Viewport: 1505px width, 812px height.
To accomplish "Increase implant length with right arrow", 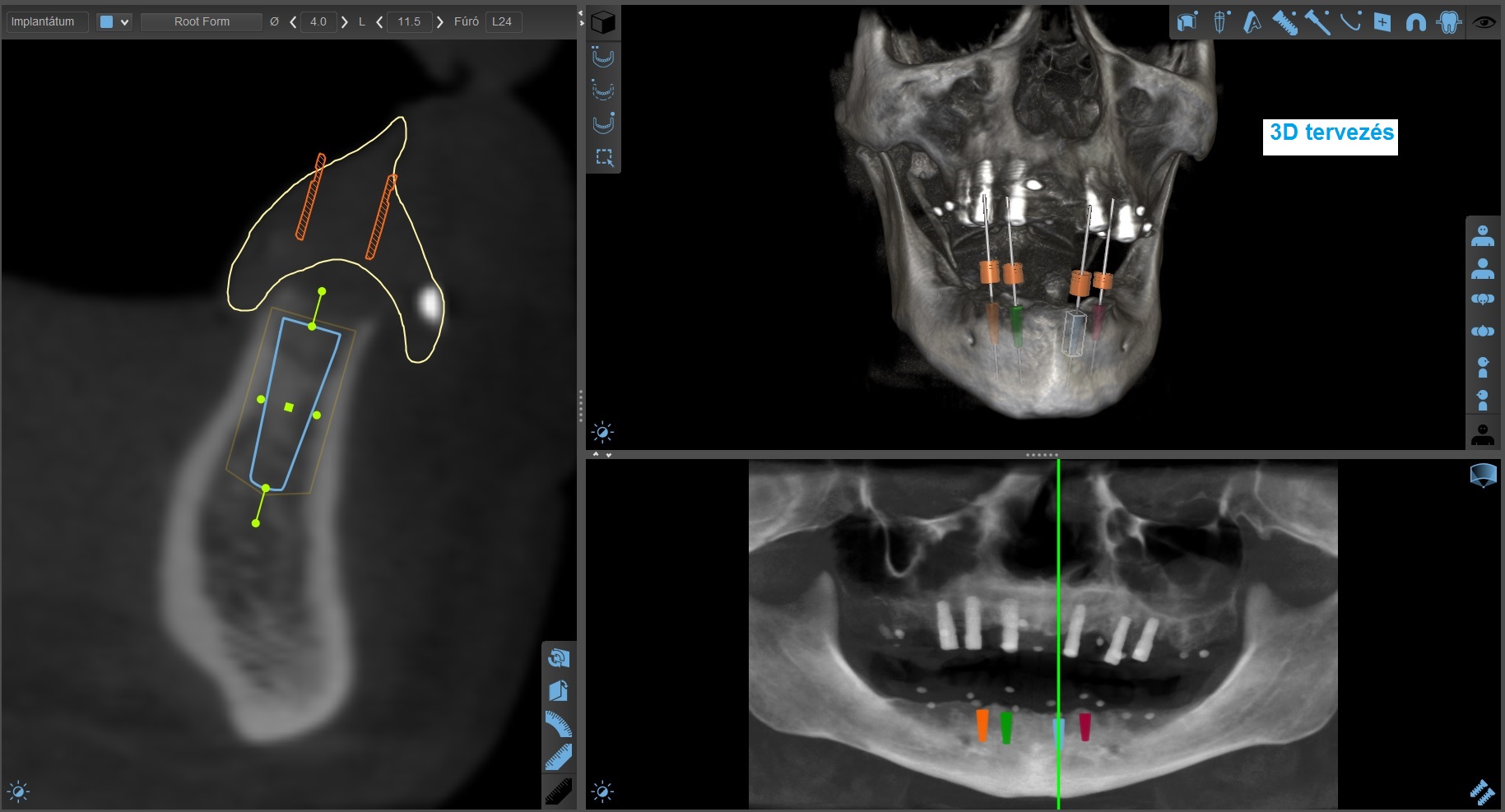I will pos(440,22).
